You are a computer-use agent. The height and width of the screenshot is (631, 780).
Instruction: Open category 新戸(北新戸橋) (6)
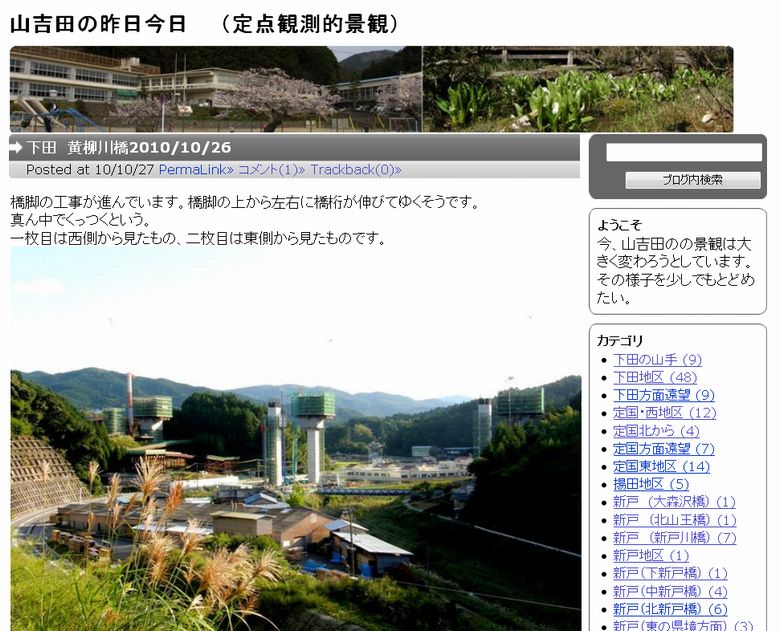(x=670, y=610)
